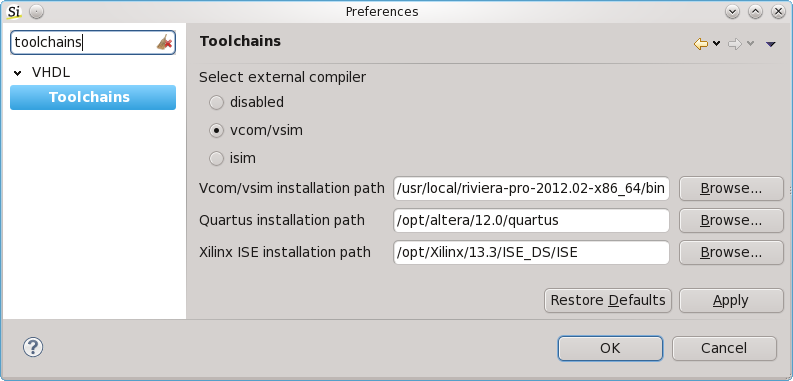
Task: Open the preference page view menu triangle
Action: click(x=770, y=45)
